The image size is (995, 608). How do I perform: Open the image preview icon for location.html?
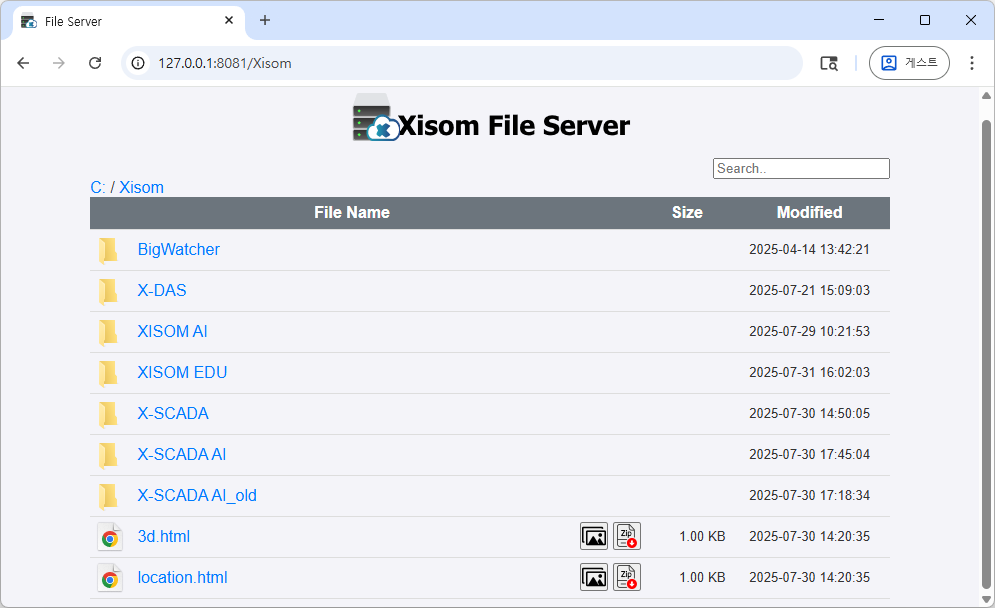click(594, 578)
